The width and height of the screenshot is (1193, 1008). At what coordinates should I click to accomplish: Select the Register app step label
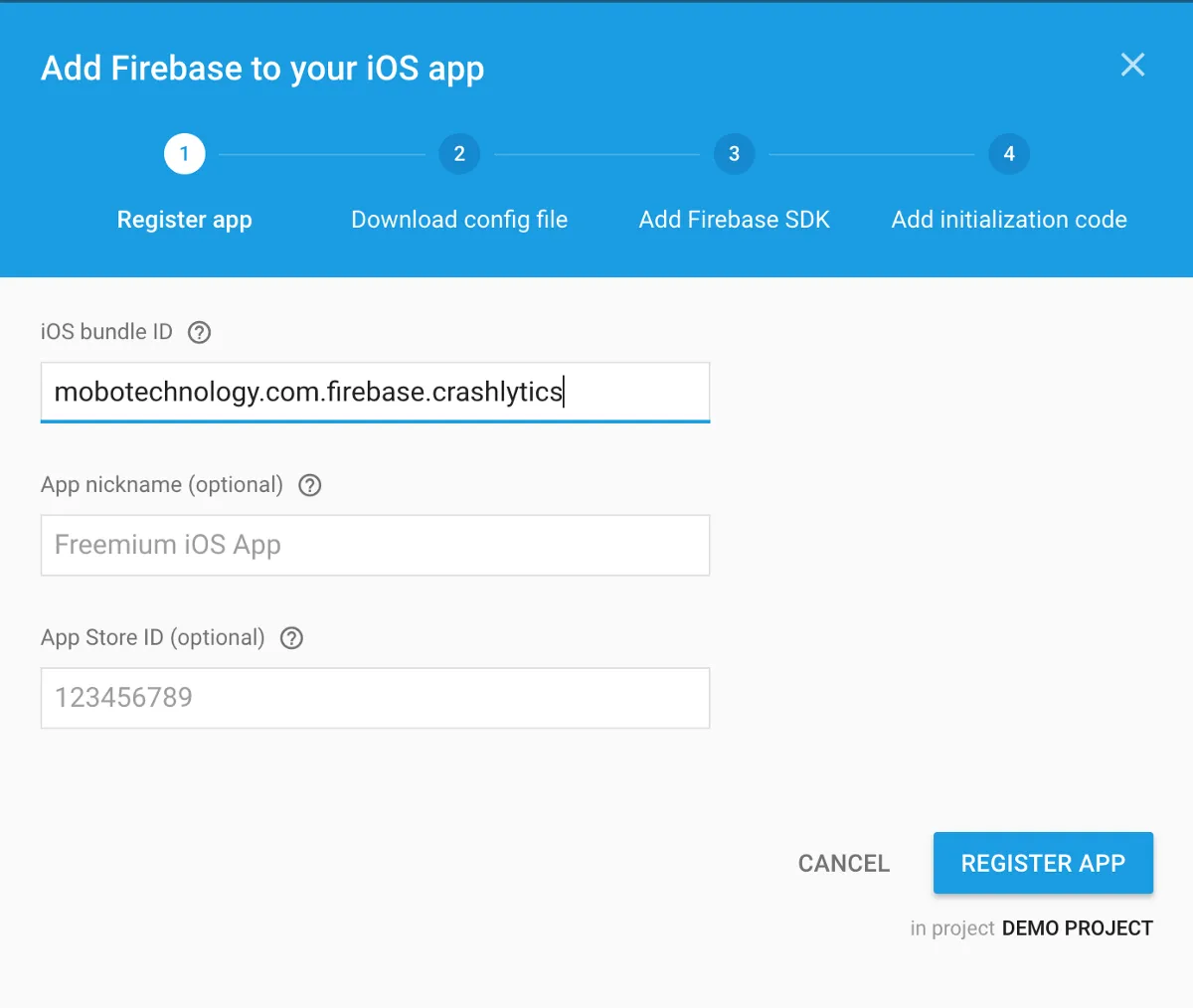point(184,220)
